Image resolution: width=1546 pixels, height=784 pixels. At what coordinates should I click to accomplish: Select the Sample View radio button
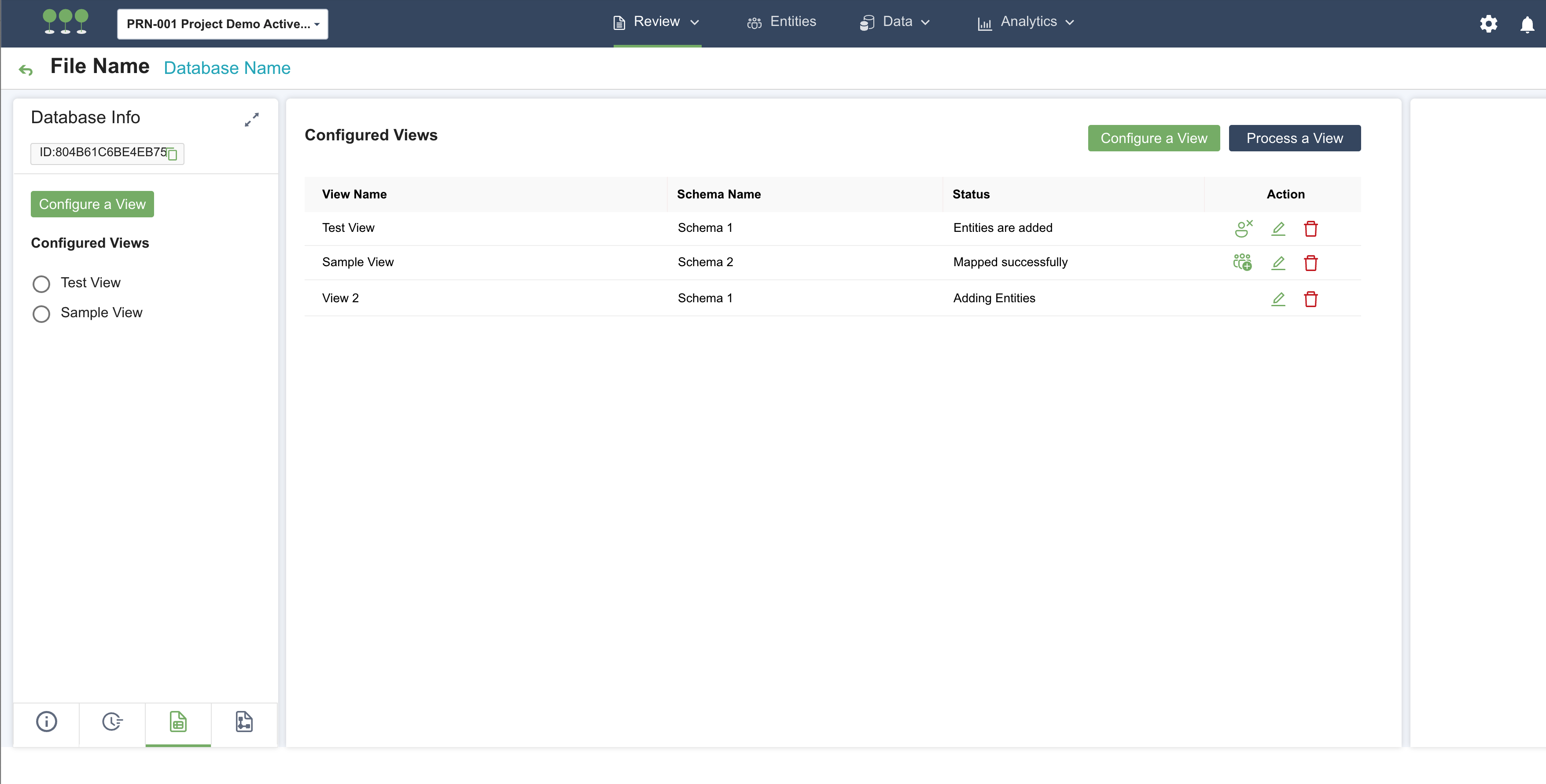41,314
